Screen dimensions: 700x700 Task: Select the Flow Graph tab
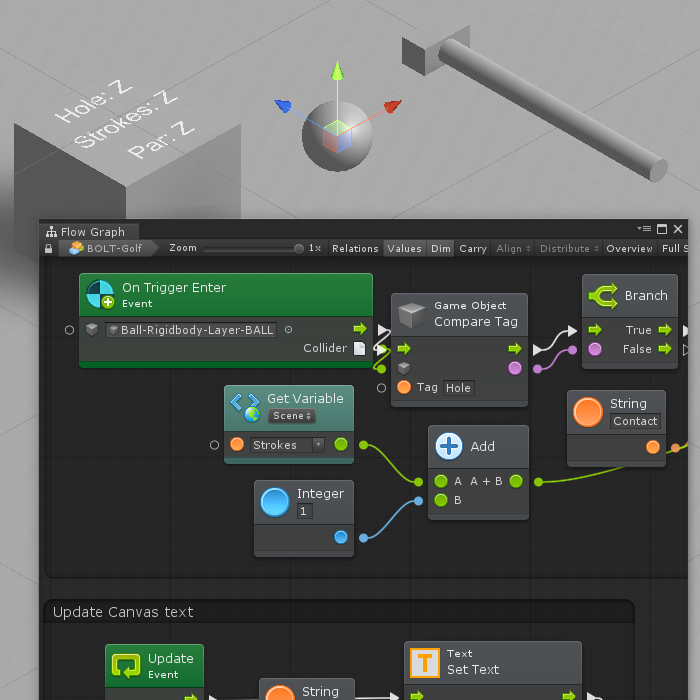coord(89,232)
